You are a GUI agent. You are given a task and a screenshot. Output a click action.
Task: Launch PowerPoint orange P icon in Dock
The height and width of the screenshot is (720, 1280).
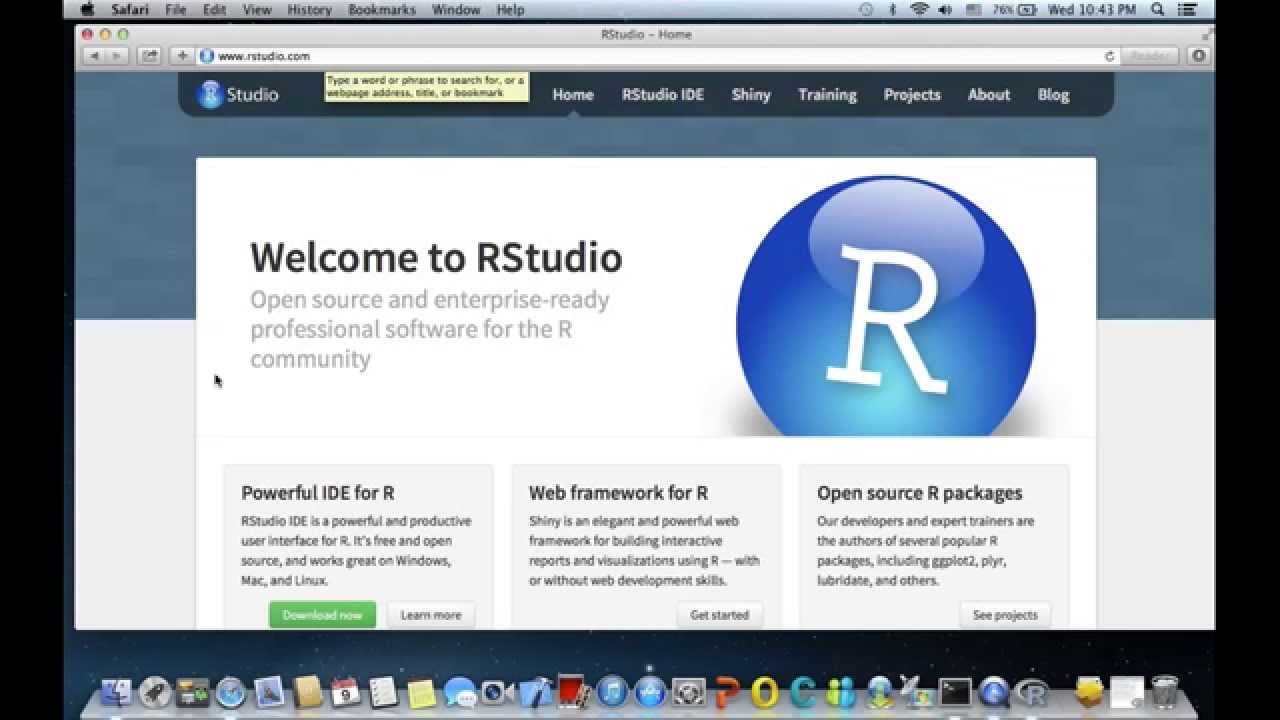[727, 692]
